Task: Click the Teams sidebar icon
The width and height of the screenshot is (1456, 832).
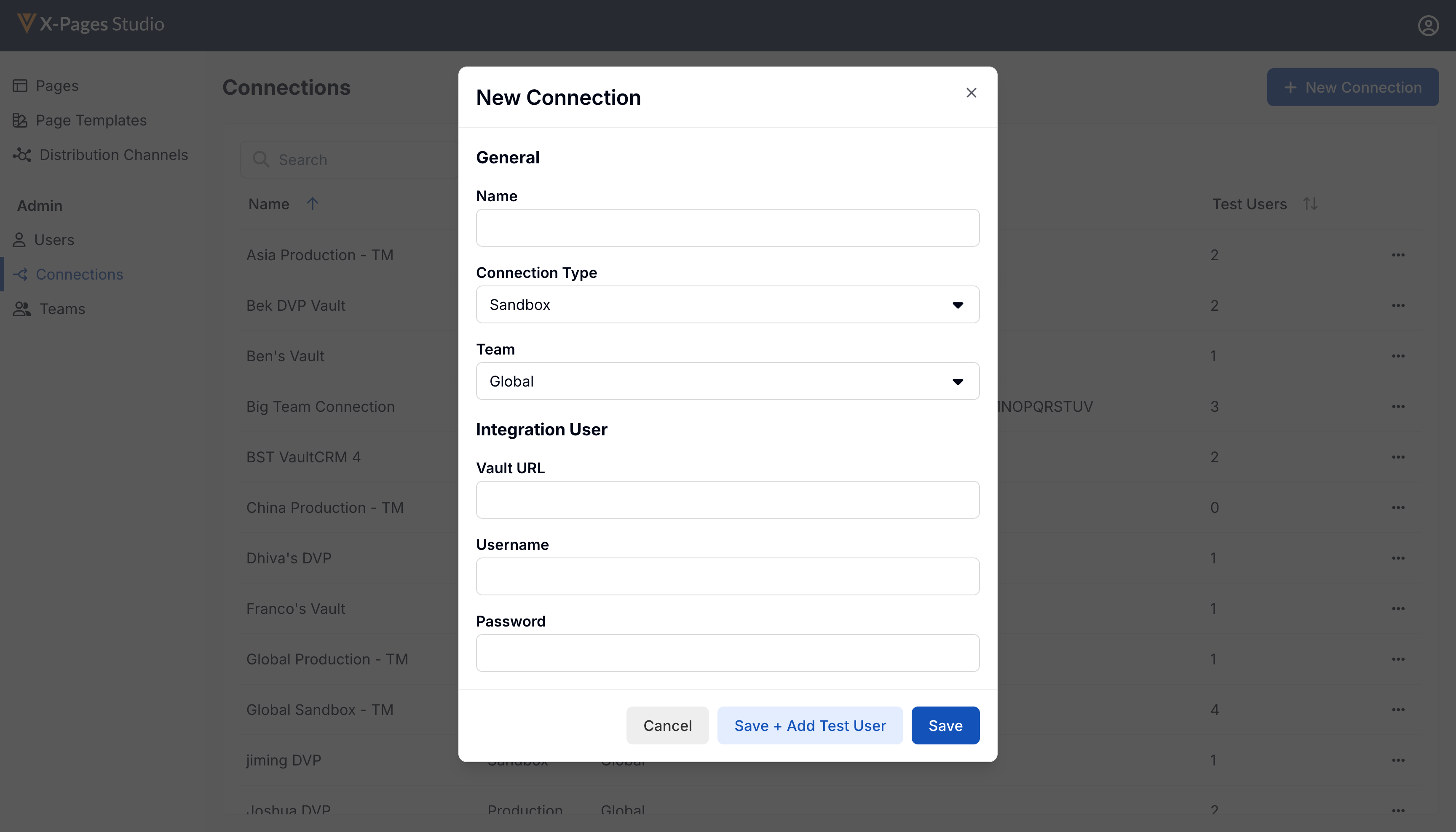Action: (x=22, y=309)
